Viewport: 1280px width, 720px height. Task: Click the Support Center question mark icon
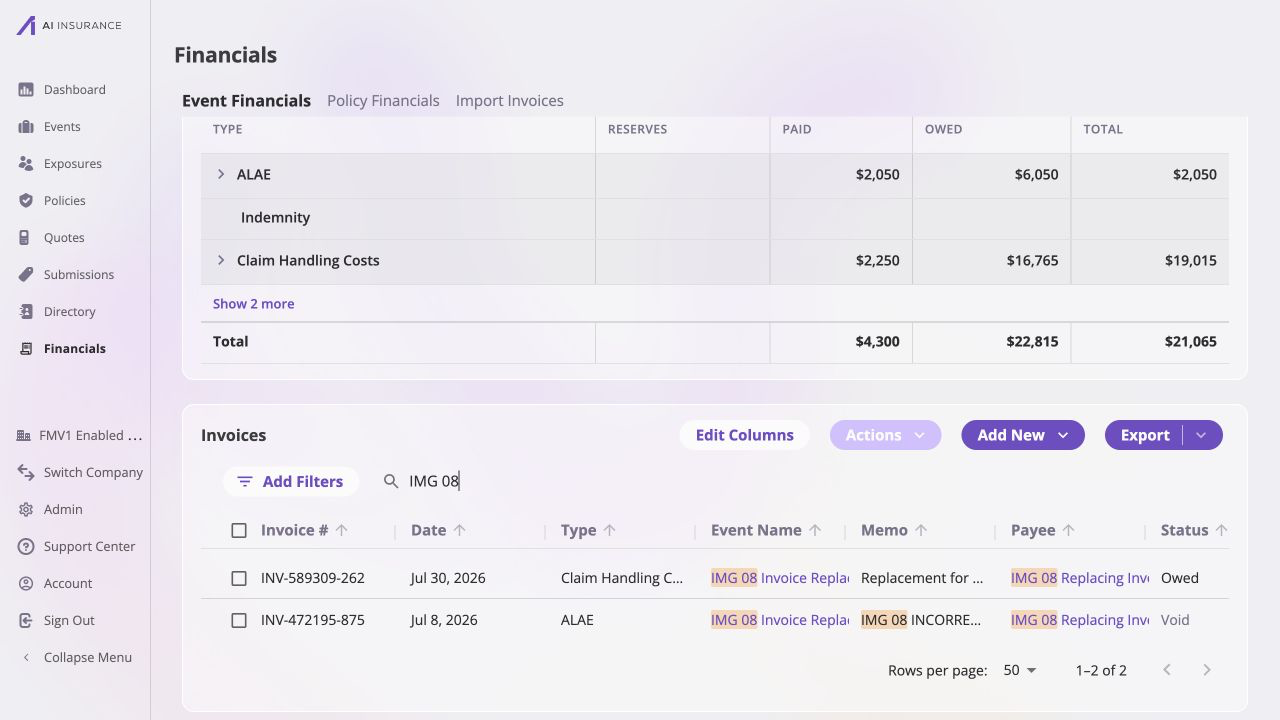(x=26, y=547)
